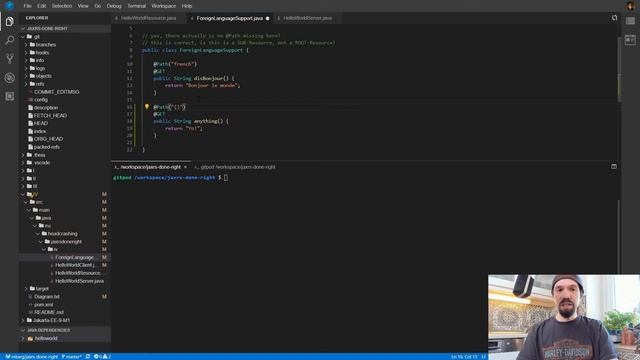Screen dimensions: 640x360
Task: Switch to the HelloWorldResource.java editor tab
Action: (x=149, y=18)
